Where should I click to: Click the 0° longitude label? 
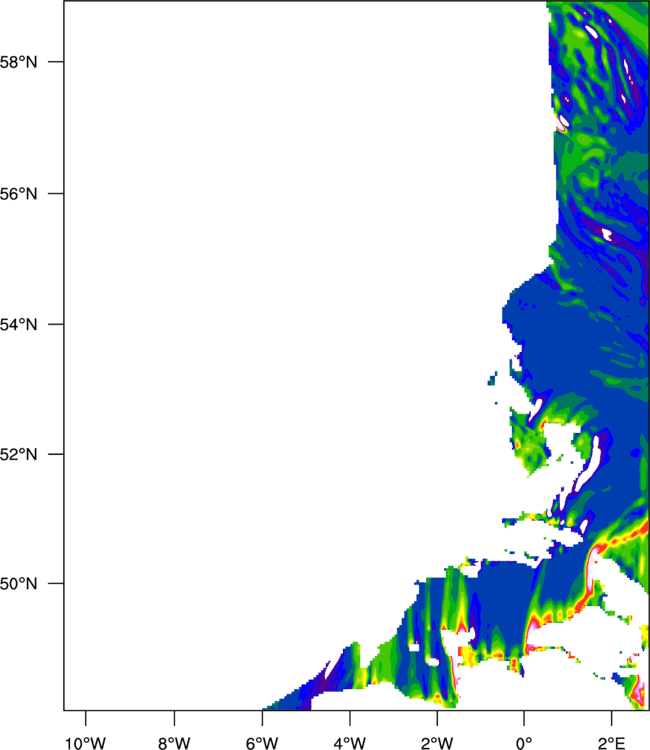pyautogui.click(x=524, y=743)
